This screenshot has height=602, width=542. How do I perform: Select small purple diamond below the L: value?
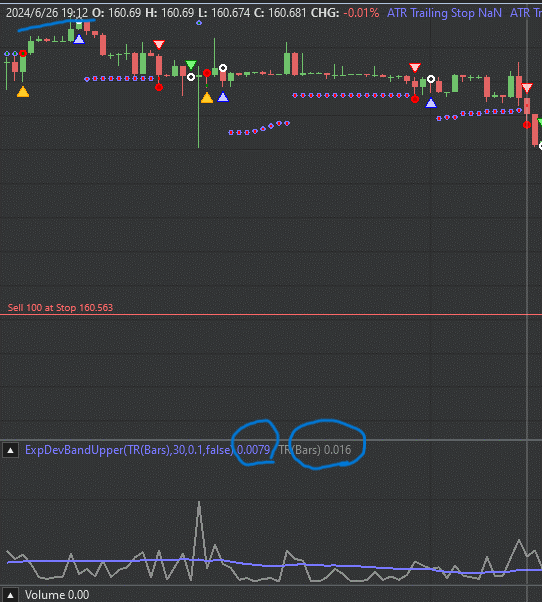[x=199, y=23]
